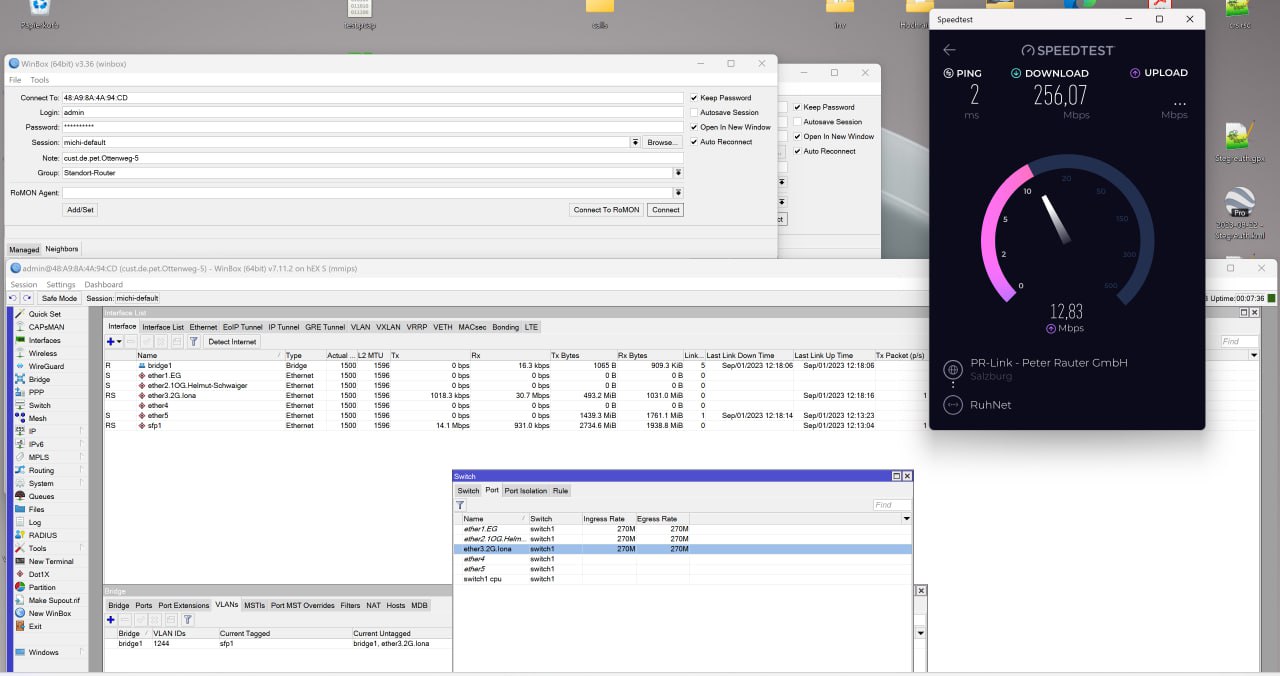Screen dimensions: 1280x676
Task: Click the filter funnel icon in Interface List toolbar
Action: tap(193, 342)
